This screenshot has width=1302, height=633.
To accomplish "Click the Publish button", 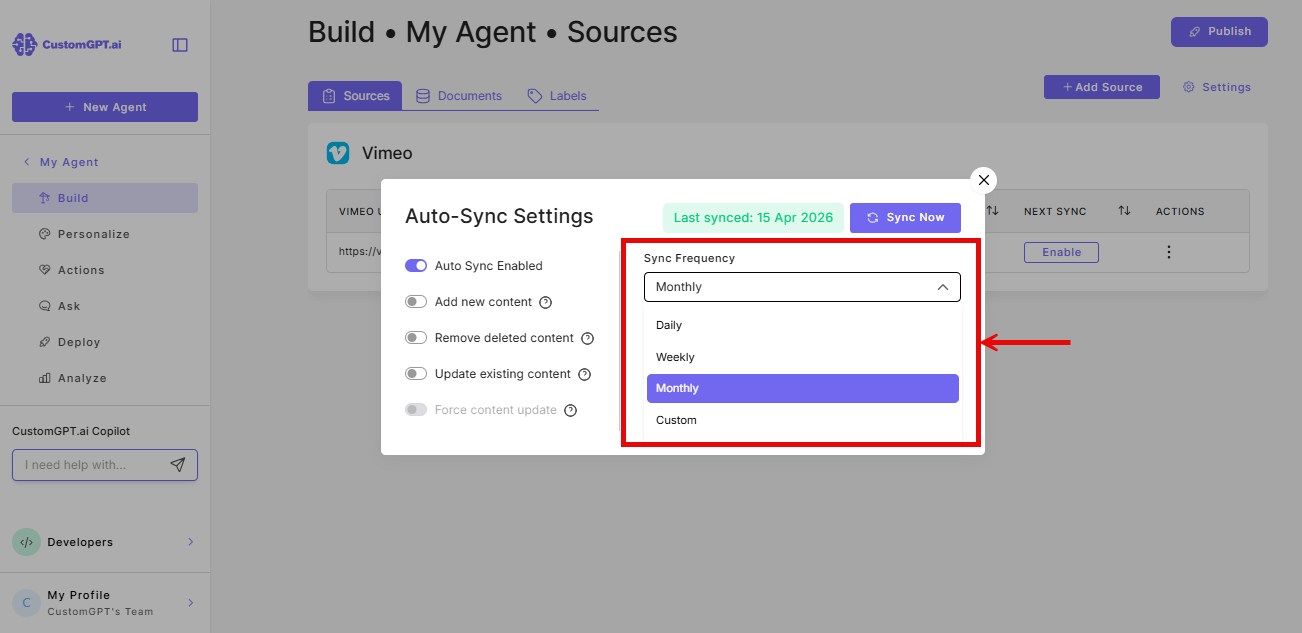I will coord(1219,31).
